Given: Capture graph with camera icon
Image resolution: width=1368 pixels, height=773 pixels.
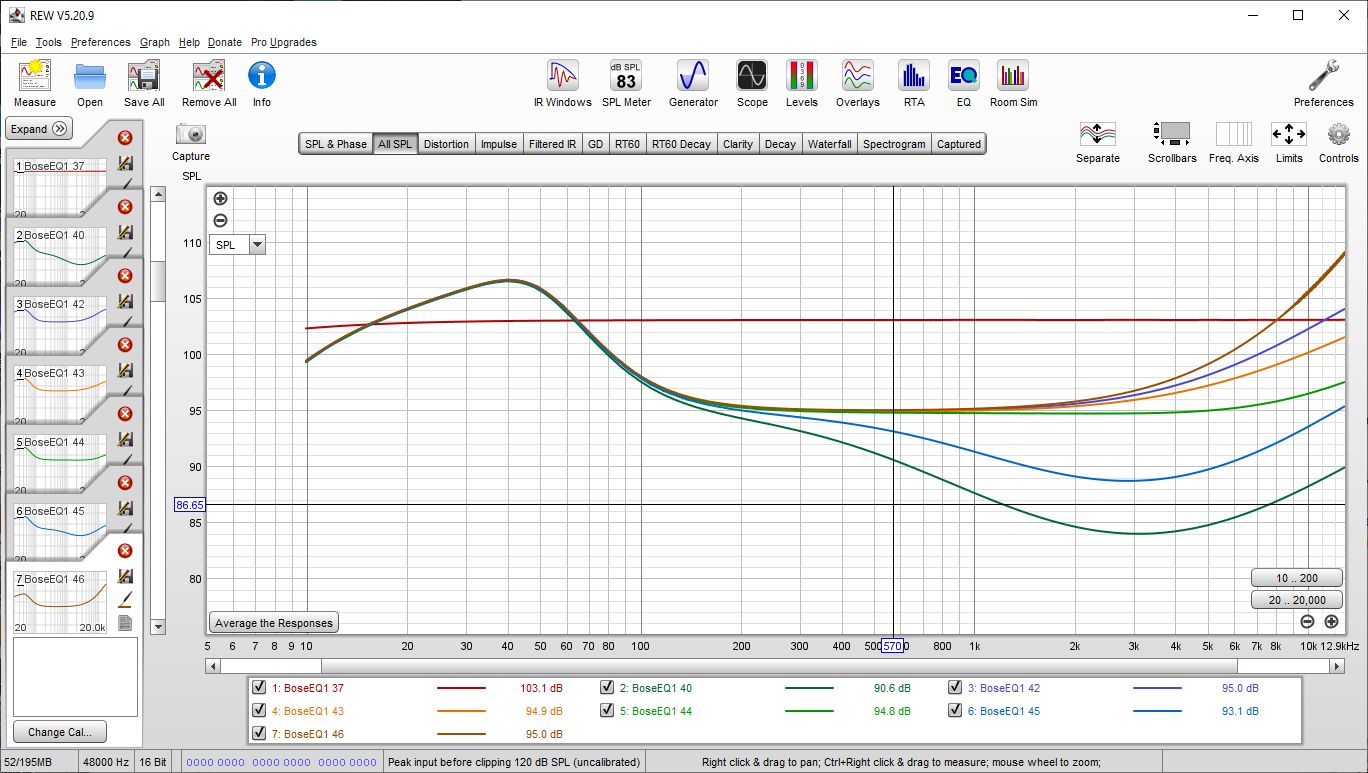Looking at the screenshot, I should point(191,134).
